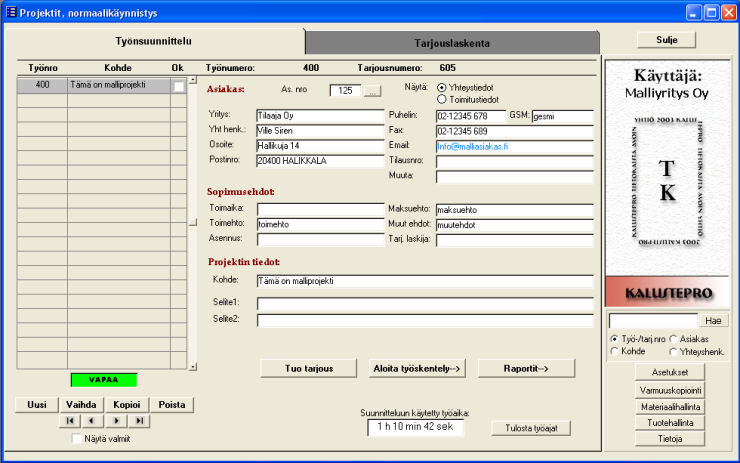Open Asetukset settings
Image resolution: width=740 pixels, height=463 pixels.
point(670,372)
